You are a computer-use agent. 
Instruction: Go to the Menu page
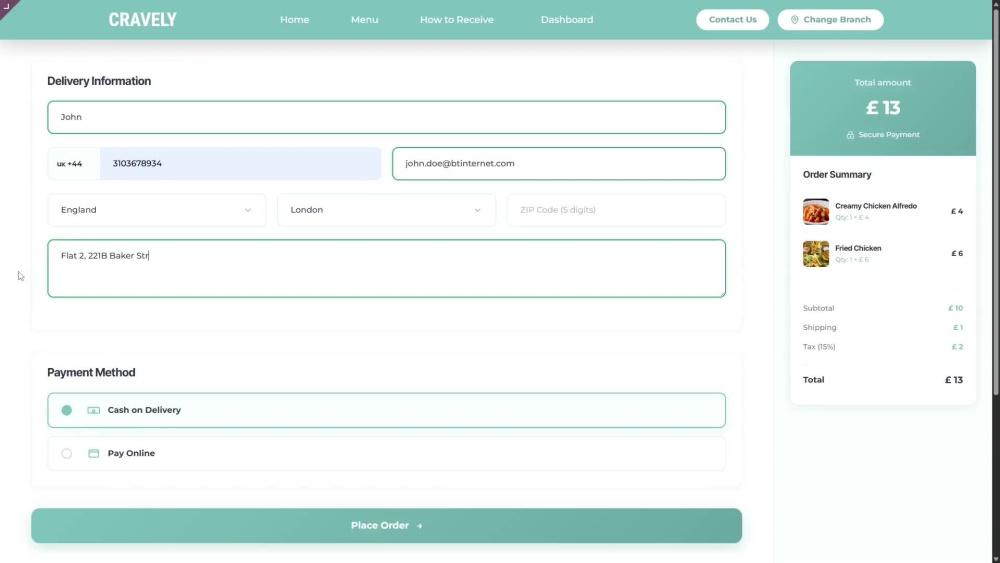click(x=364, y=20)
